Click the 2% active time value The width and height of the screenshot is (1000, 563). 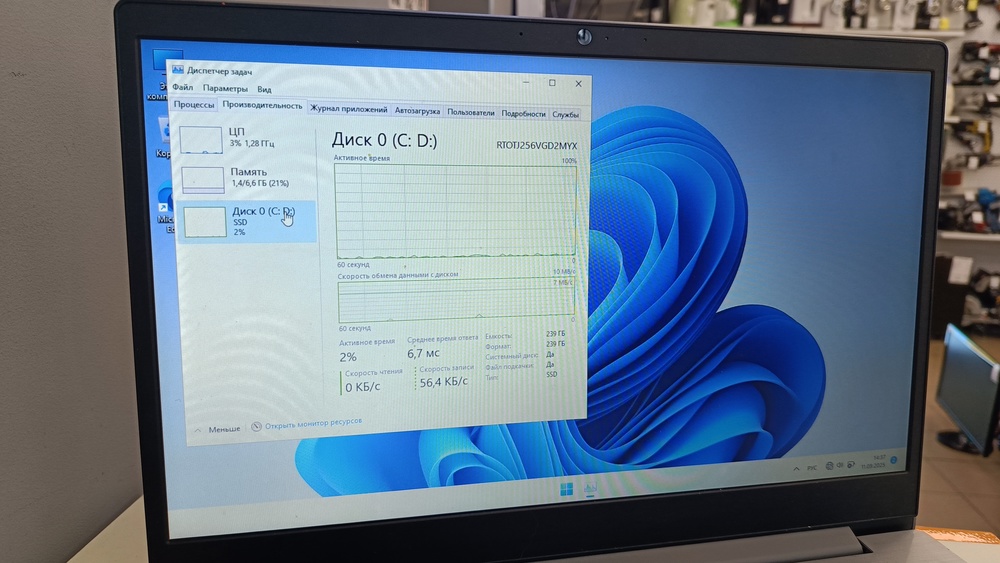click(x=348, y=357)
